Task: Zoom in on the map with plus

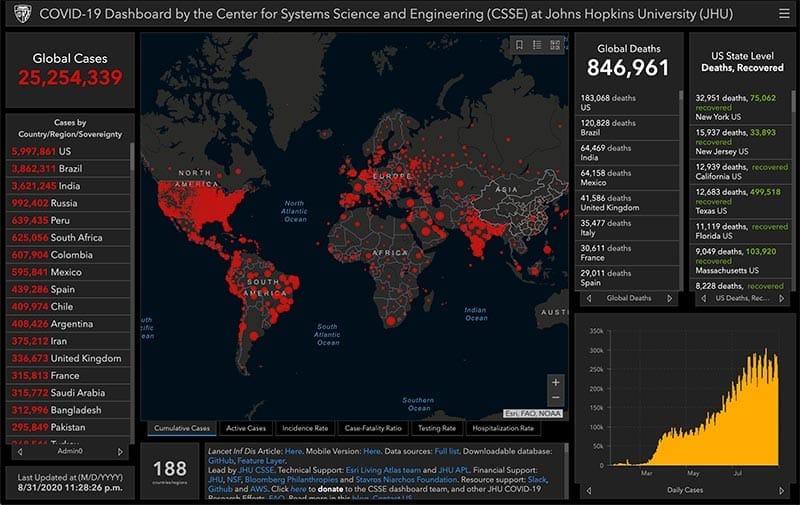Action: 556,382
